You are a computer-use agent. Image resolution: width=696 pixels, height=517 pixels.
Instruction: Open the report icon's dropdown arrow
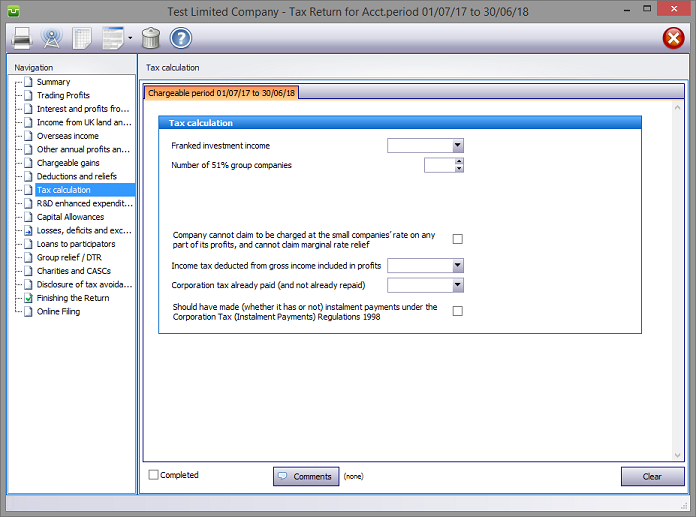pyautogui.click(x=130, y=38)
